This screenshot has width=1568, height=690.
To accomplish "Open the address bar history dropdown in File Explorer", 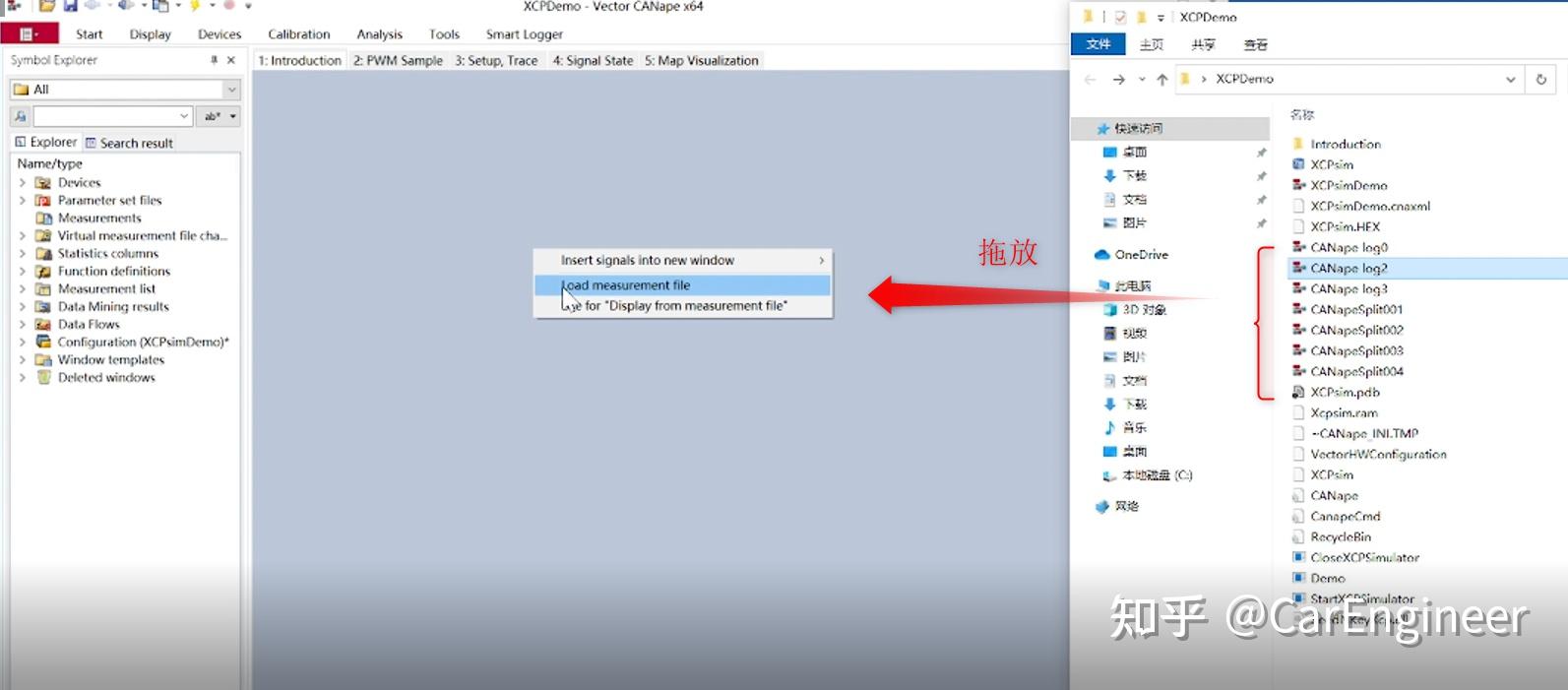I will pyautogui.click(x=1511, y=80).
